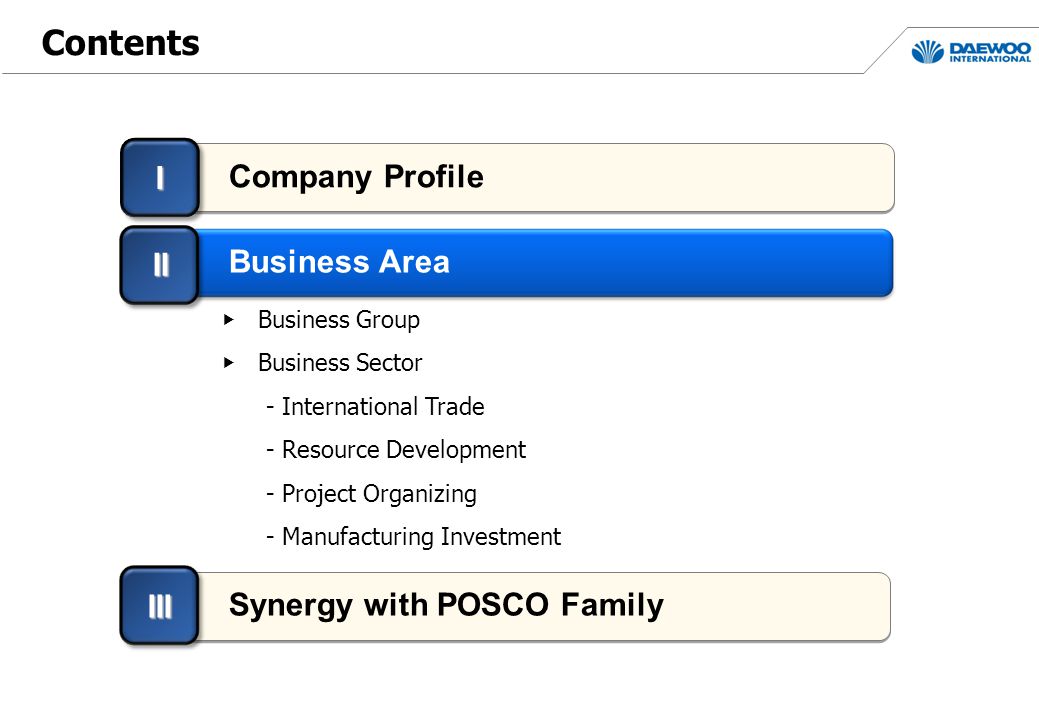
Task: Select the Business Sector item
Action: click(x=340, y=363)
